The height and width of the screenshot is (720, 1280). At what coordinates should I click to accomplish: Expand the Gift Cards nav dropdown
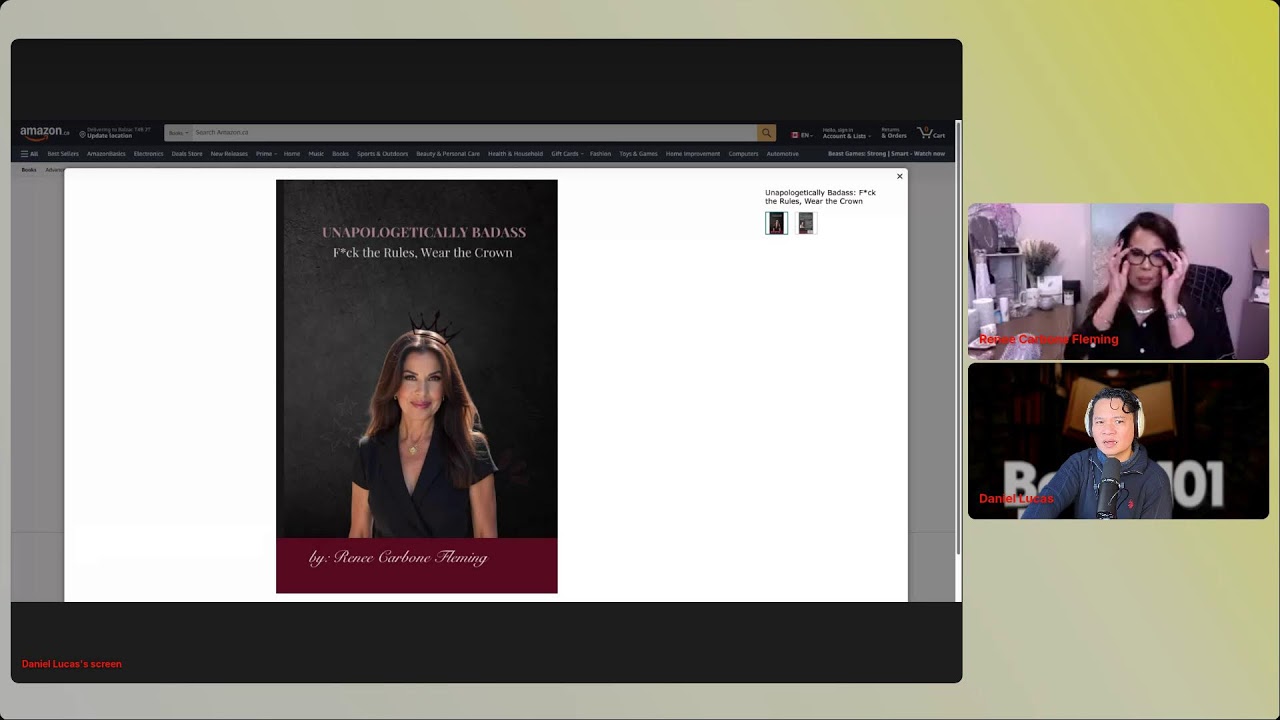click(567, 154)
